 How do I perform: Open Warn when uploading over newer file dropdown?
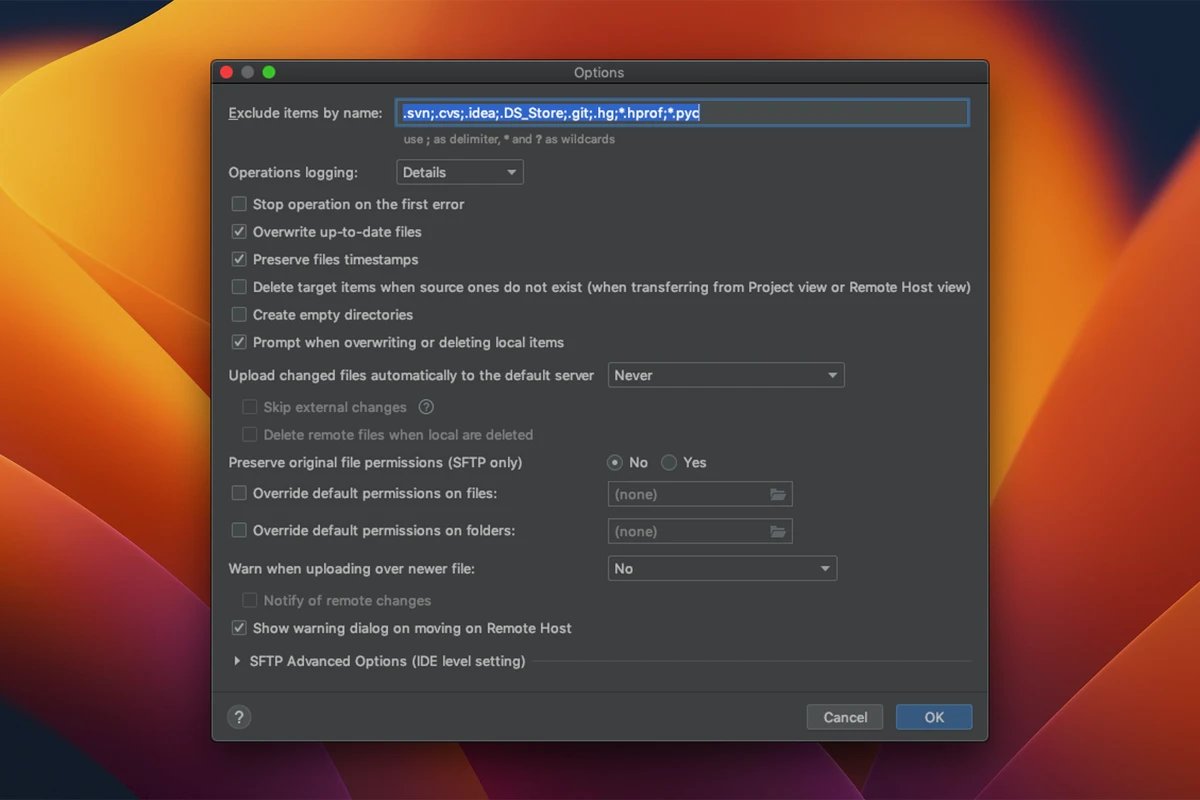(x=722, y=569)
